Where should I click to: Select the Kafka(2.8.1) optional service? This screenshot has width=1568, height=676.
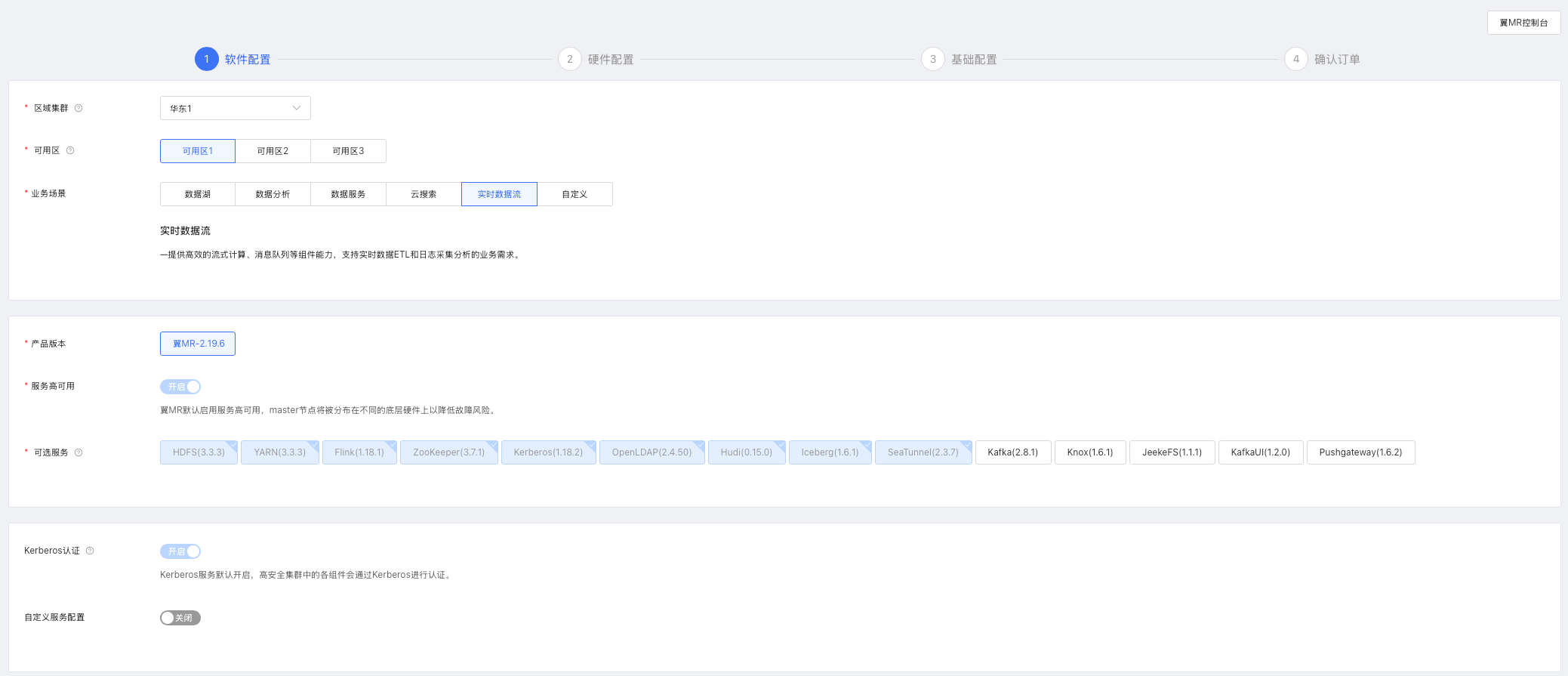(1012, 452)
